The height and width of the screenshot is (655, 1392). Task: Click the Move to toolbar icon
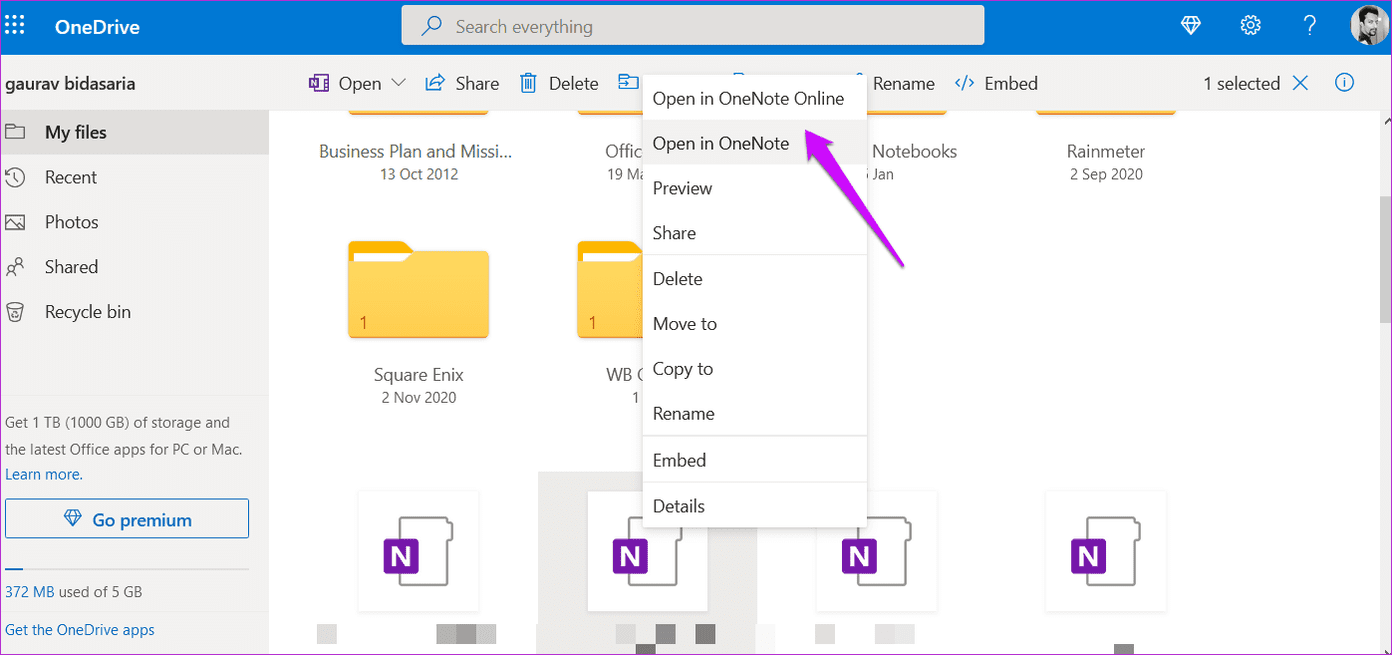628,82
